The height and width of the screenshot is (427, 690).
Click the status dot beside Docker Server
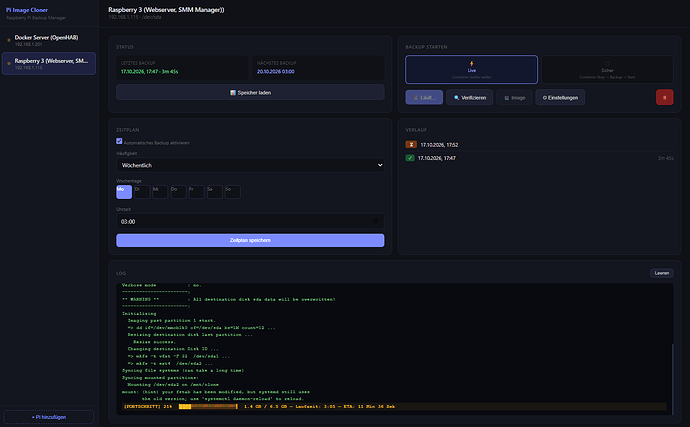pyautogui.click(x=9, y=40)
